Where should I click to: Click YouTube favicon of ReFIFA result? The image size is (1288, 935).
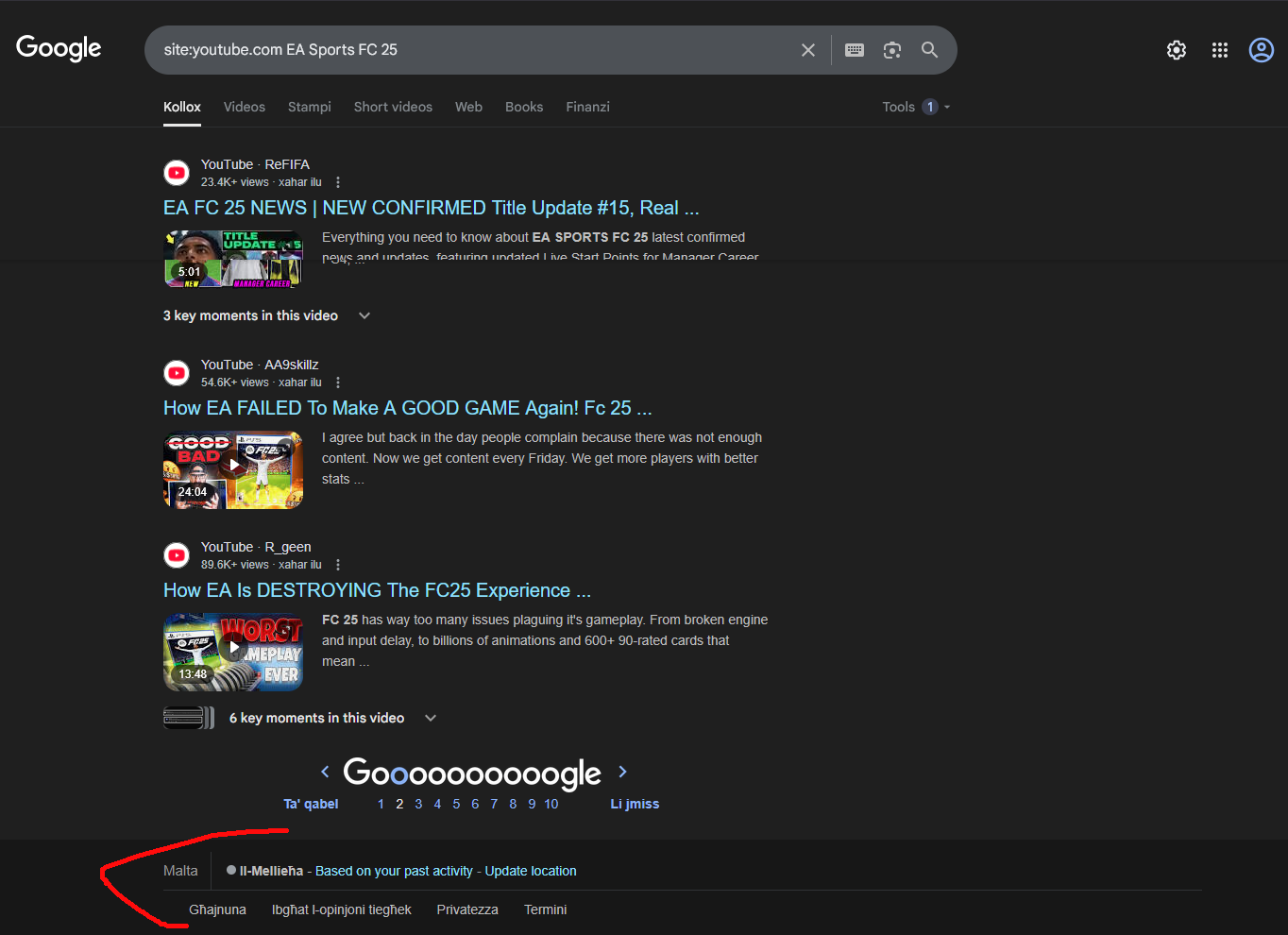(177, 173)
